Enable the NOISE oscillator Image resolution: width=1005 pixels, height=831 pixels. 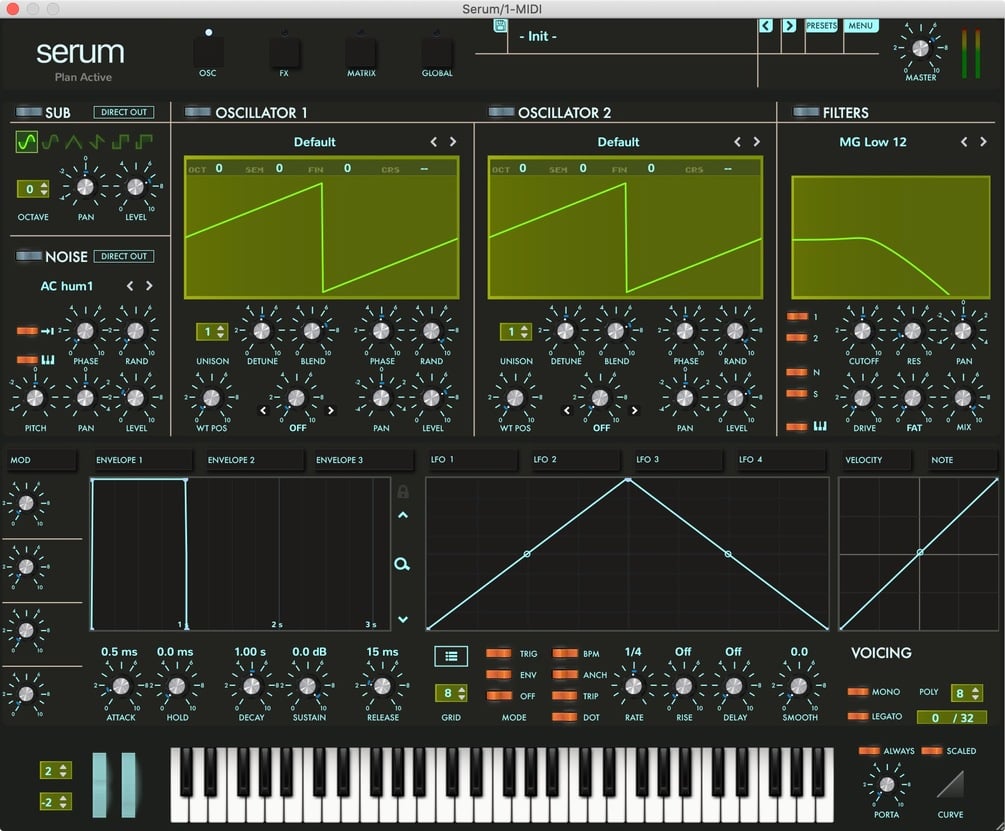pyautogui.click(x=29, y=256)
